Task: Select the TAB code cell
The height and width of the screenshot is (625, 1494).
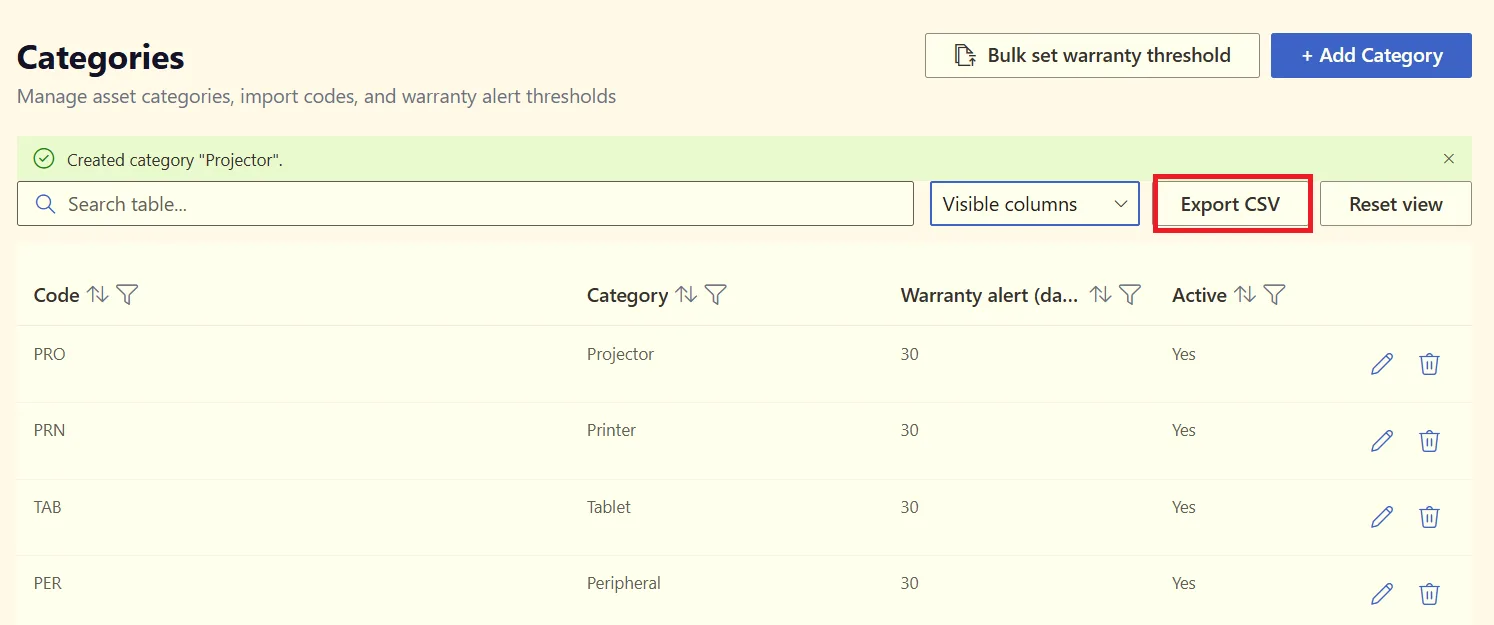Action: tap(48, 507)
